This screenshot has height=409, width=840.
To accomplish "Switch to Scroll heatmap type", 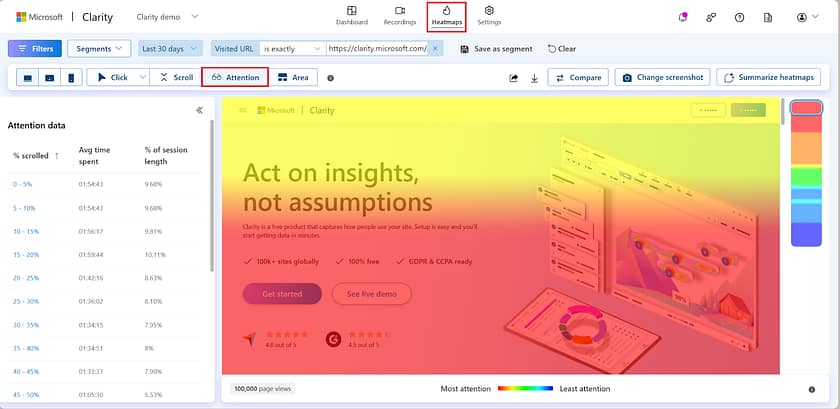I will tap(176, 77).
